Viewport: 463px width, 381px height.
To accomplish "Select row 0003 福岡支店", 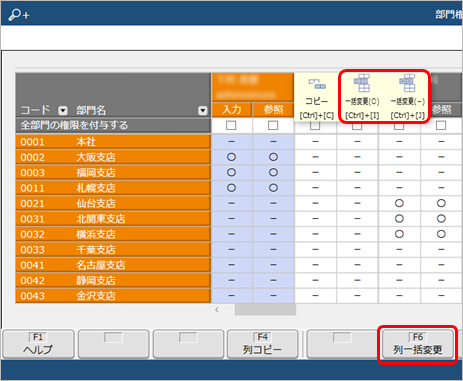I will click(x=113, y=172).
